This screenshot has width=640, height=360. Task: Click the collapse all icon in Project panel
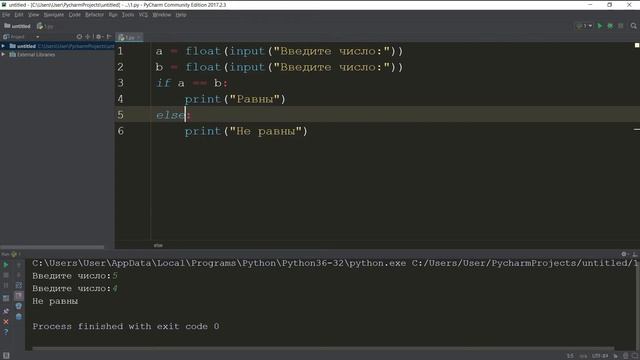click(x=88, y=37)
